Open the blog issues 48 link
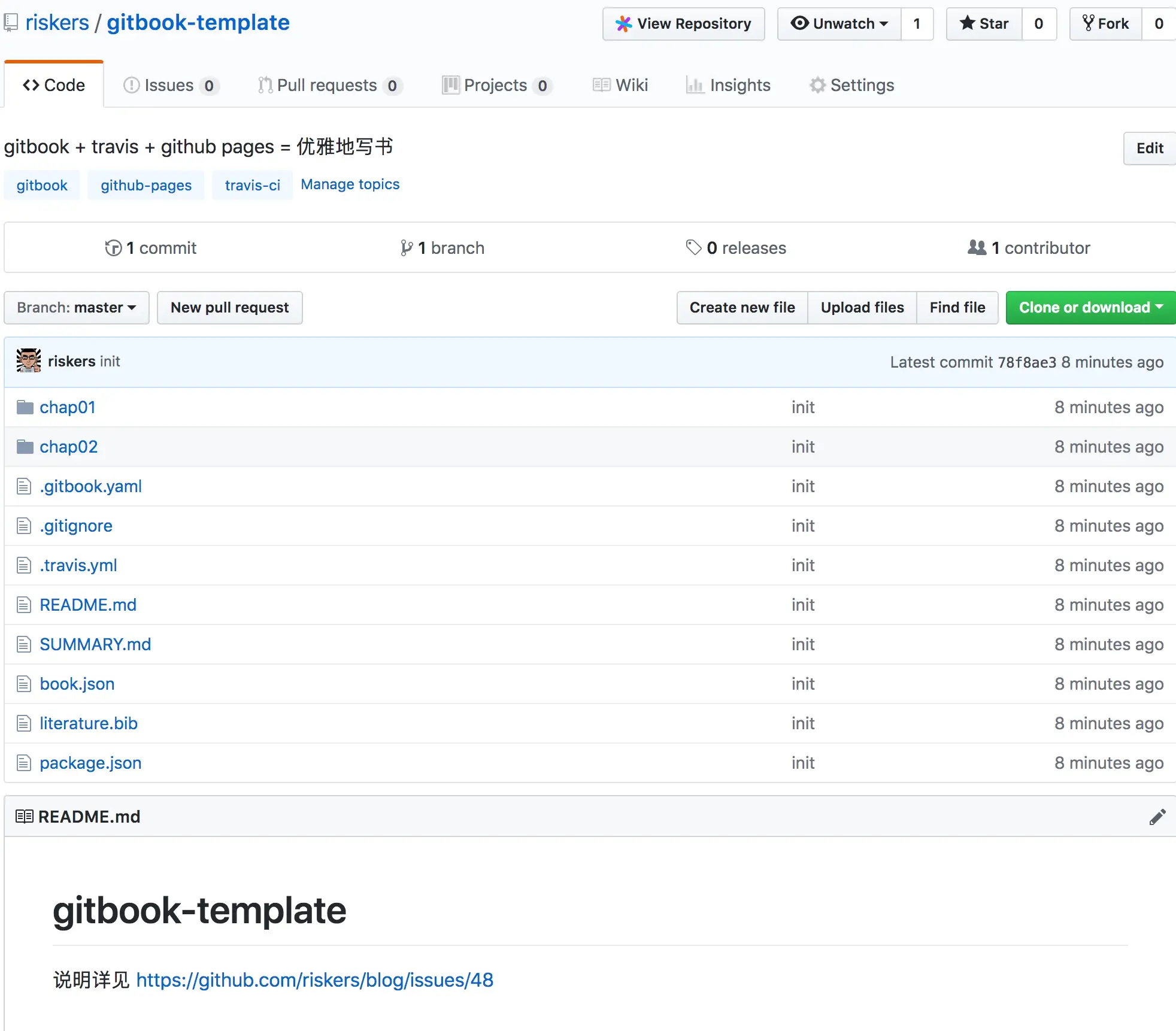Image resolution: width=1176 pixels, height=1031 pixels. [x=314, y=980]
